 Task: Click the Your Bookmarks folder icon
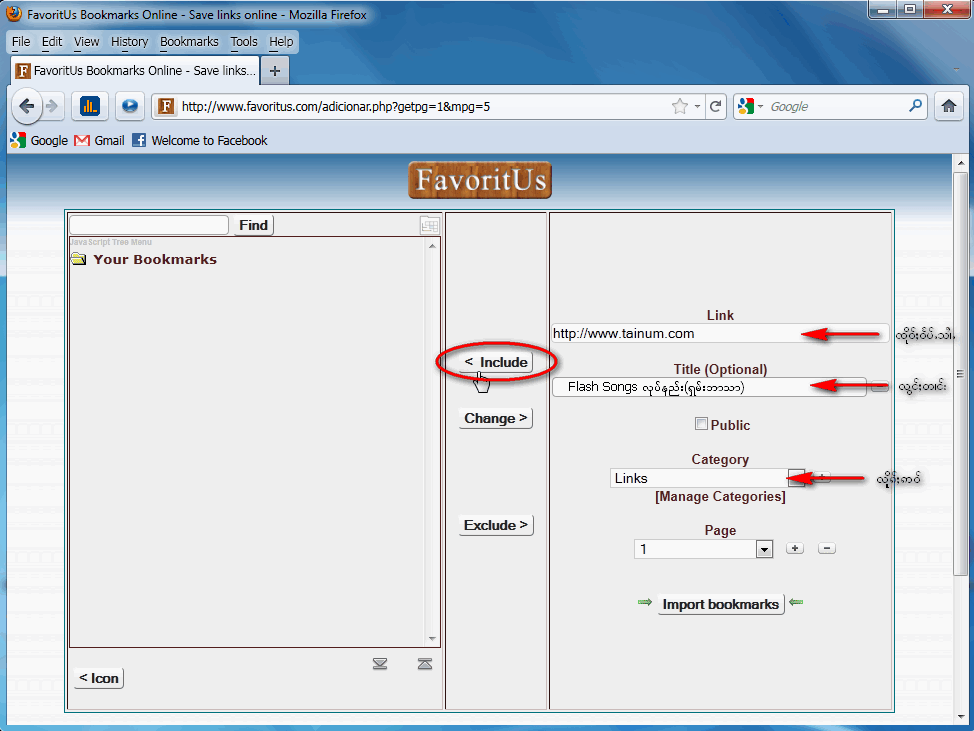pos(79,259)
